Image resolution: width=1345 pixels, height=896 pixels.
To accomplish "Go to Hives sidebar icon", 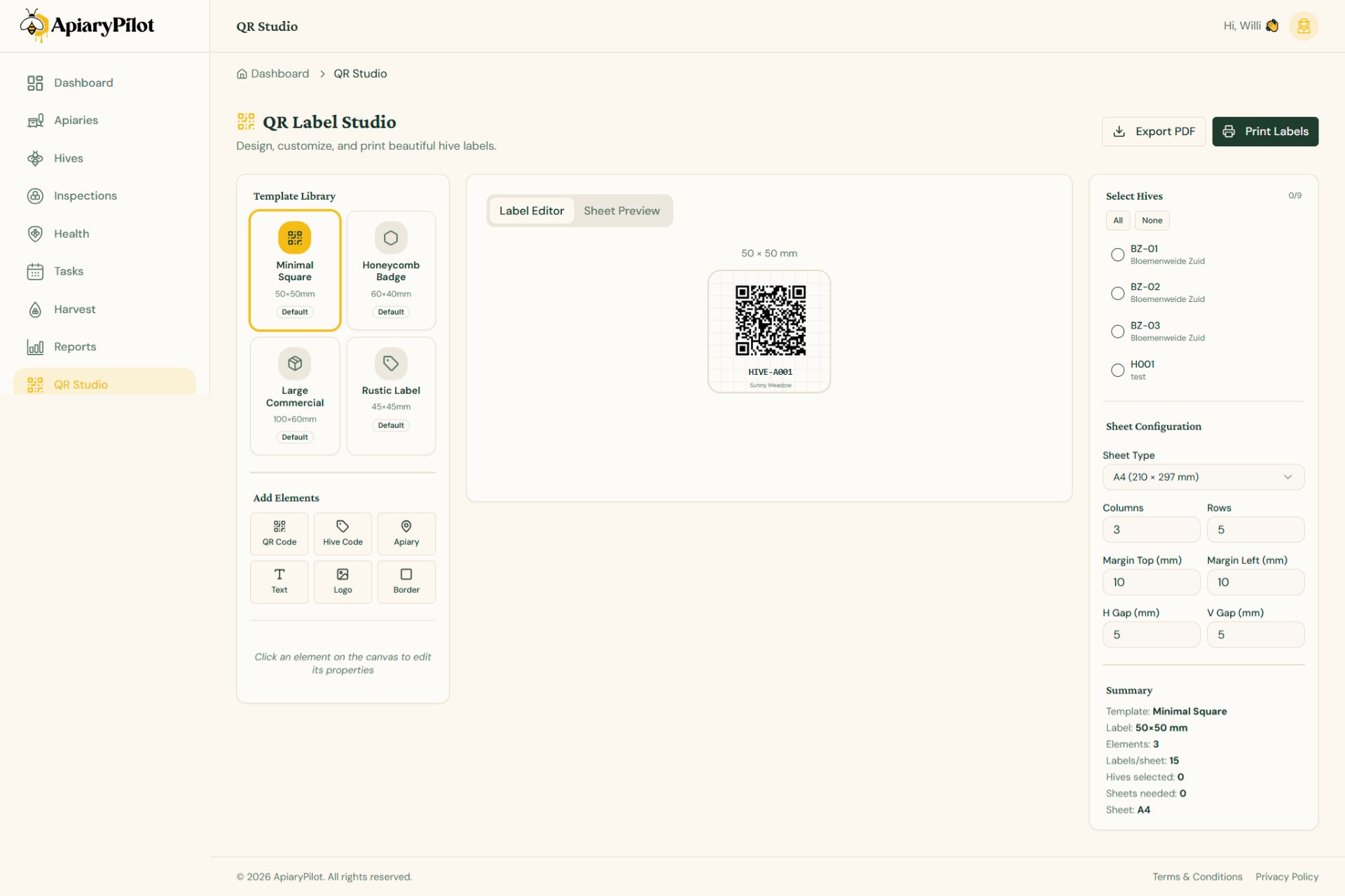I will [35, 158].
